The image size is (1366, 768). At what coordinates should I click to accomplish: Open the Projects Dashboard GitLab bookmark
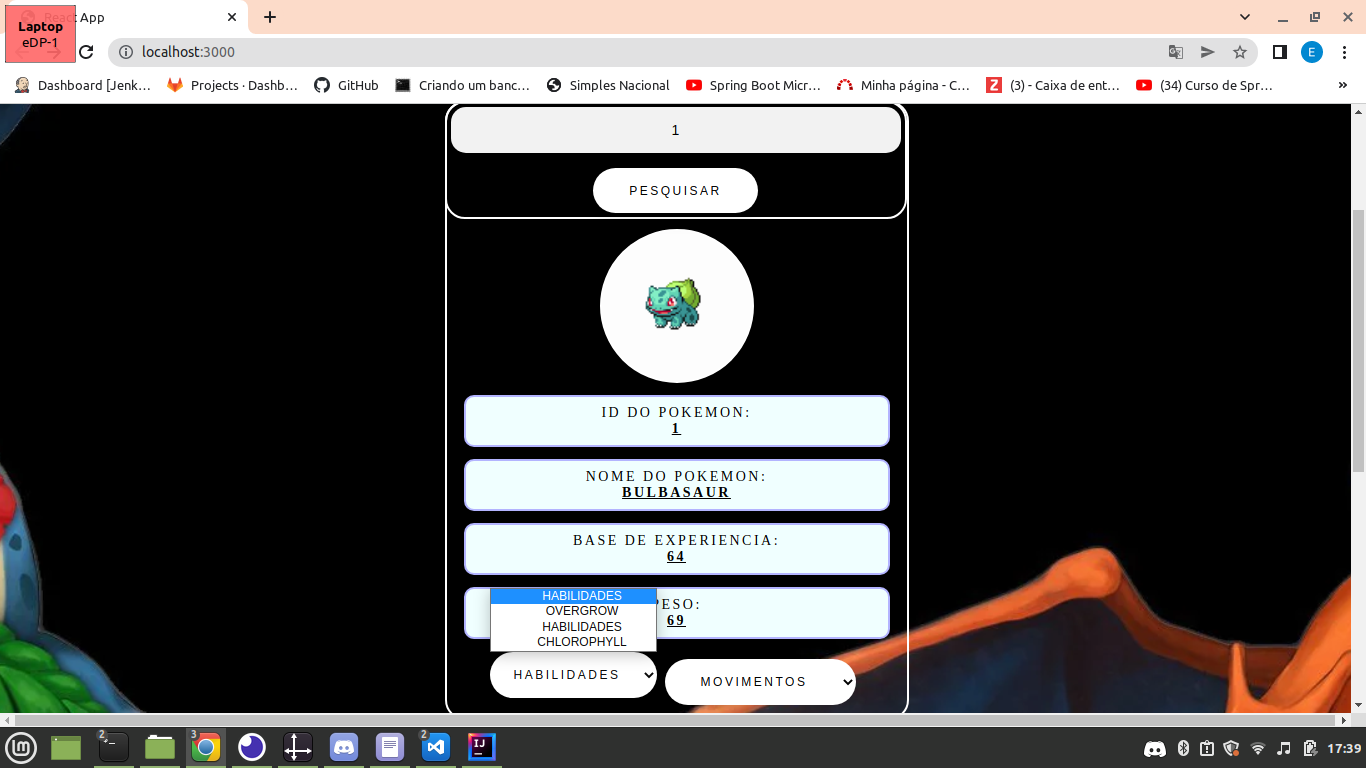click(x=233, y=86)
